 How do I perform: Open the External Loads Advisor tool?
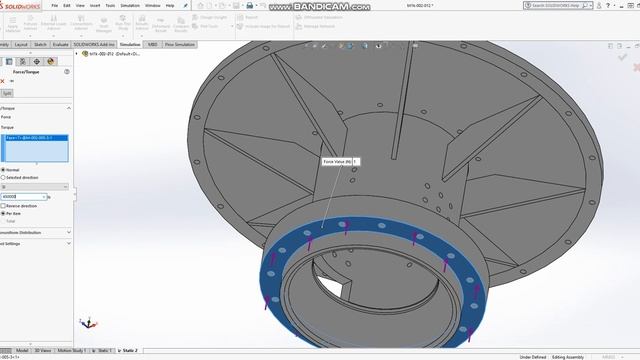(53, 23)
